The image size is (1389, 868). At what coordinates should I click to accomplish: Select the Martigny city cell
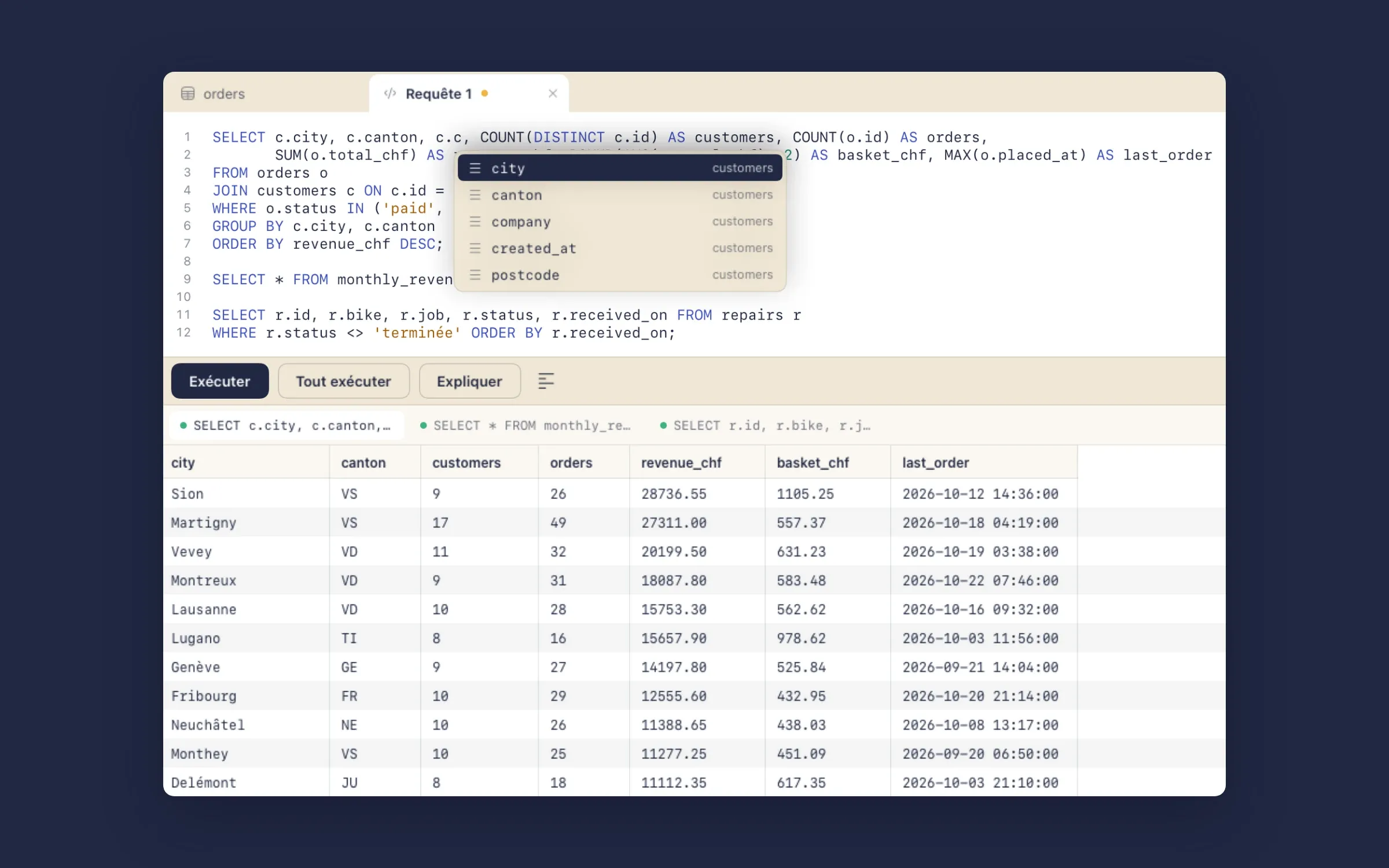coord(247,523)
